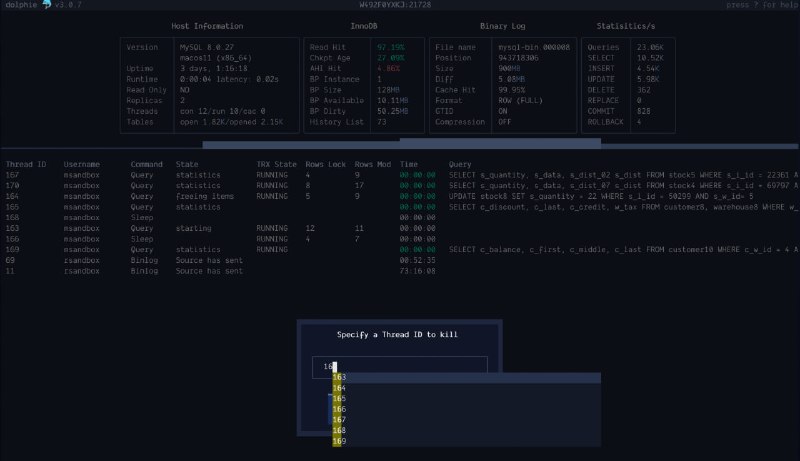Click the COMMIT statistic value 828
Viewport: 800px width, 461px height.
(643, 111)
